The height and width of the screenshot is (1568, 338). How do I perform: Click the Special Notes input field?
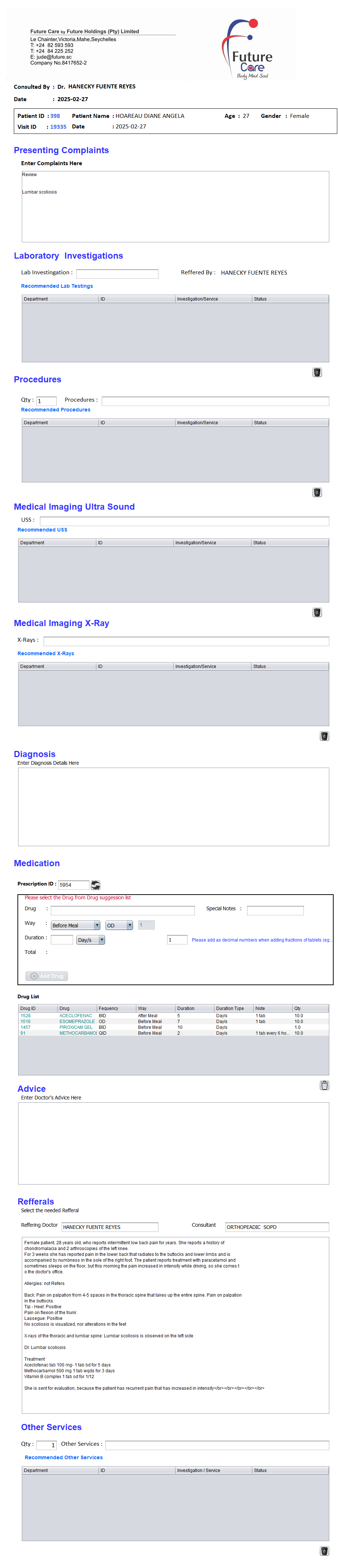(275, 910)
